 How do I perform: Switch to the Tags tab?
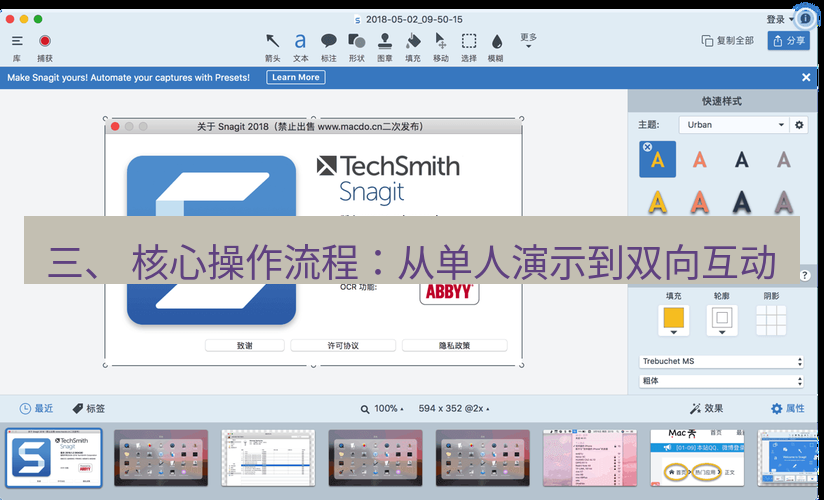(88, 409)
